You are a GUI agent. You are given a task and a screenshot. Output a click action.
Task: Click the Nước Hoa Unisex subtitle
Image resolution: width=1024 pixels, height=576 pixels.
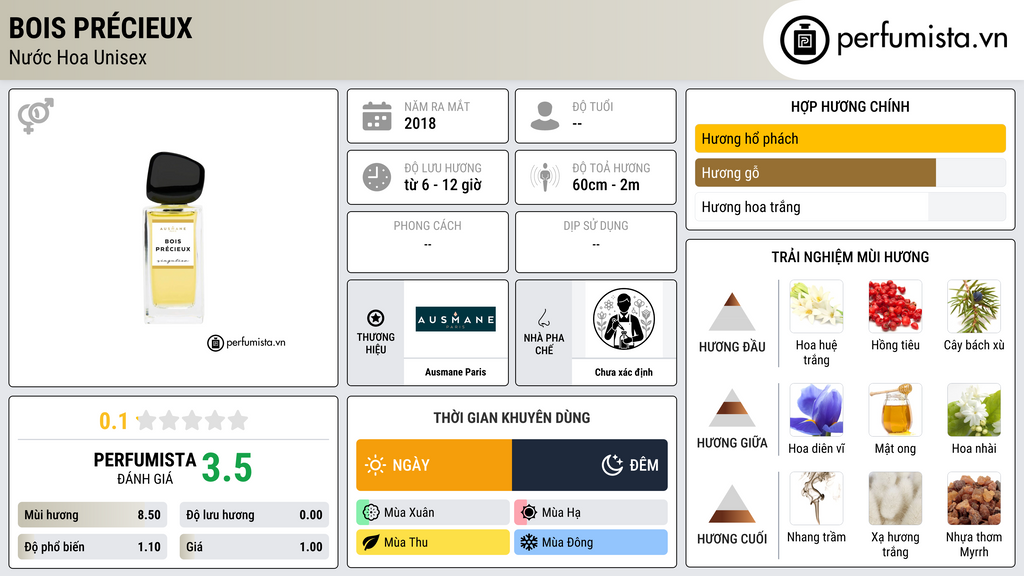[x=78, y=57]
